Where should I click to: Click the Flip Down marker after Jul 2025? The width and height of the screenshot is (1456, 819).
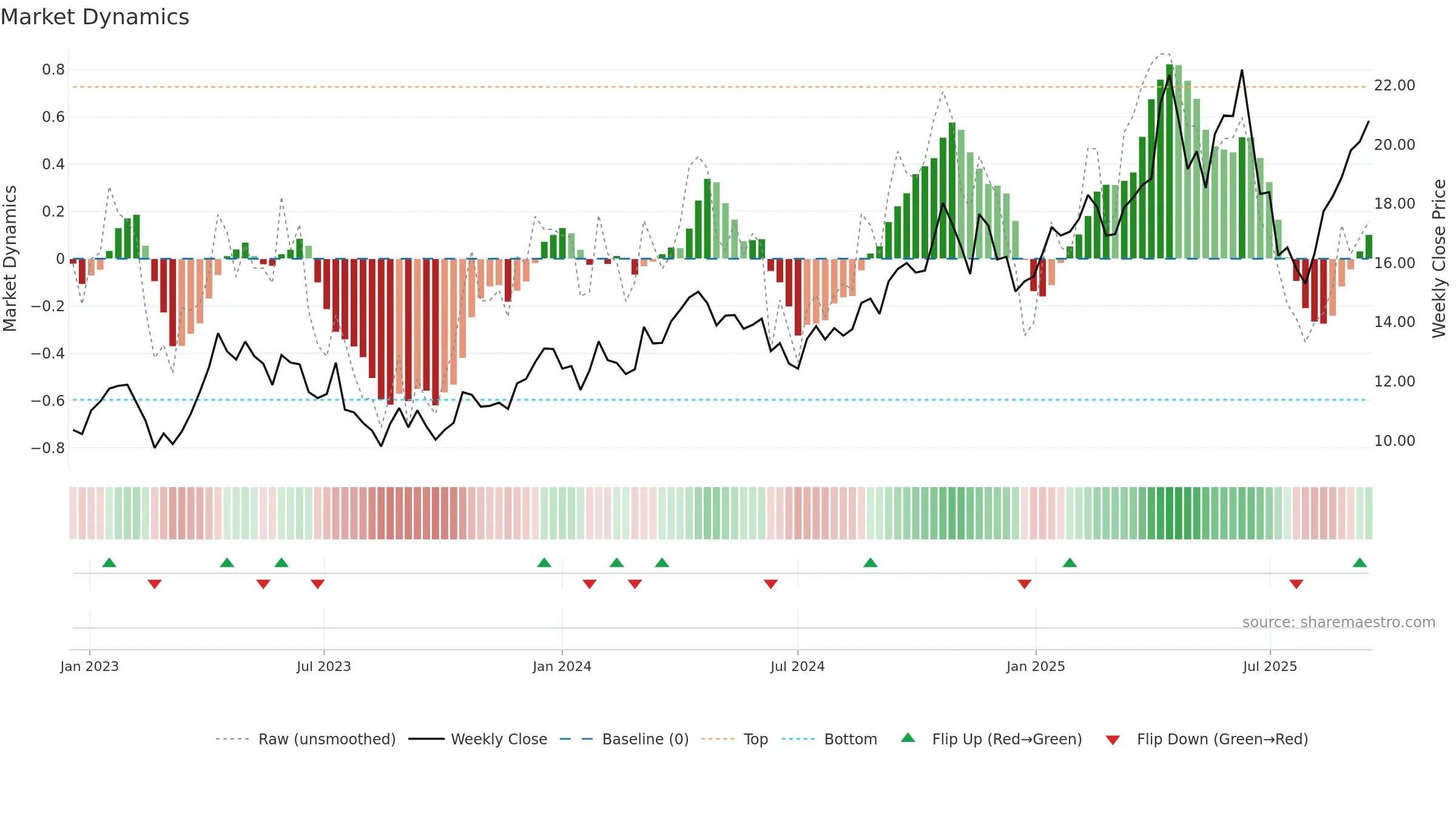click(1296, 584)
